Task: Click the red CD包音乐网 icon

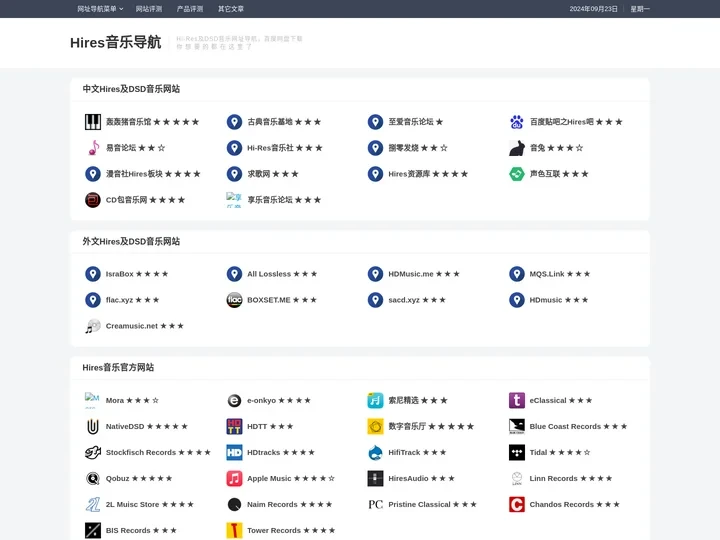Action: pyautogui.click(x=93, y=200)
